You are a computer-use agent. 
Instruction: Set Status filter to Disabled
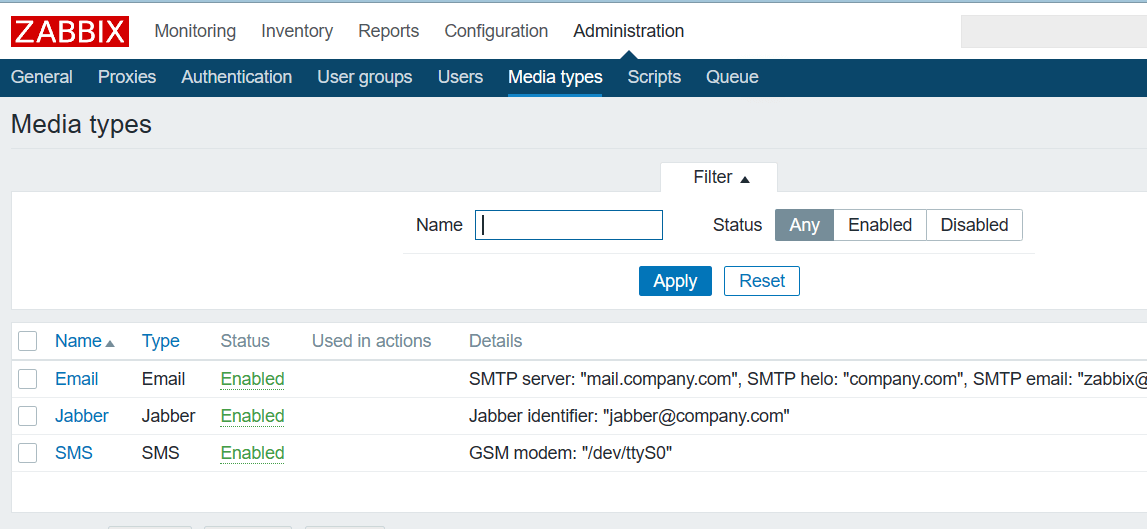tap(974, 225)
